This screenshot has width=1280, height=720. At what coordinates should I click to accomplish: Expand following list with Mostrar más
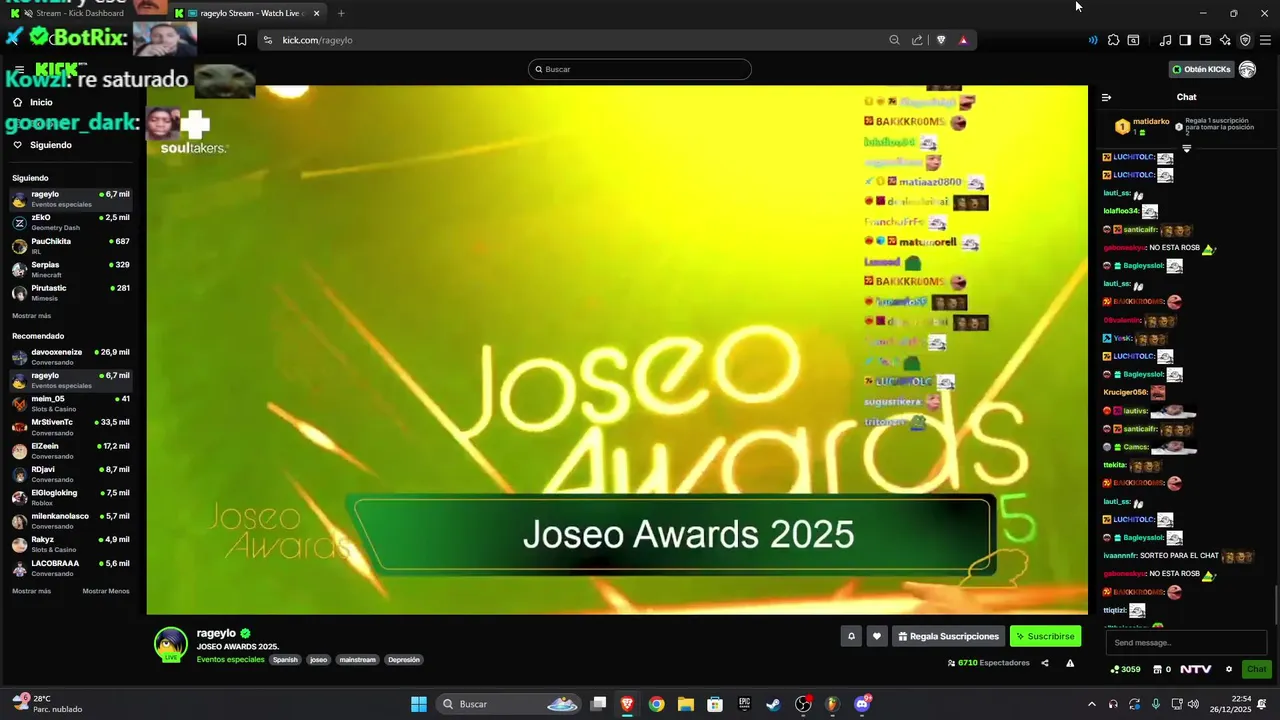tap(31, 316)
